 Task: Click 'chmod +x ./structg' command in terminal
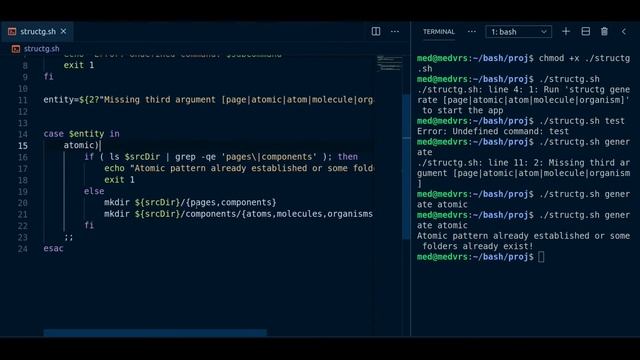pos(584,58)
